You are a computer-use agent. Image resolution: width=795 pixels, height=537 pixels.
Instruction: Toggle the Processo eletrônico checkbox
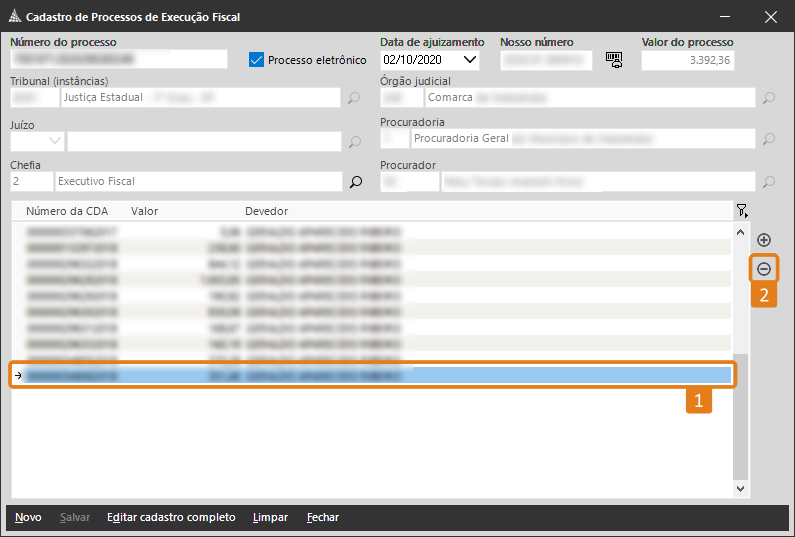256,60
